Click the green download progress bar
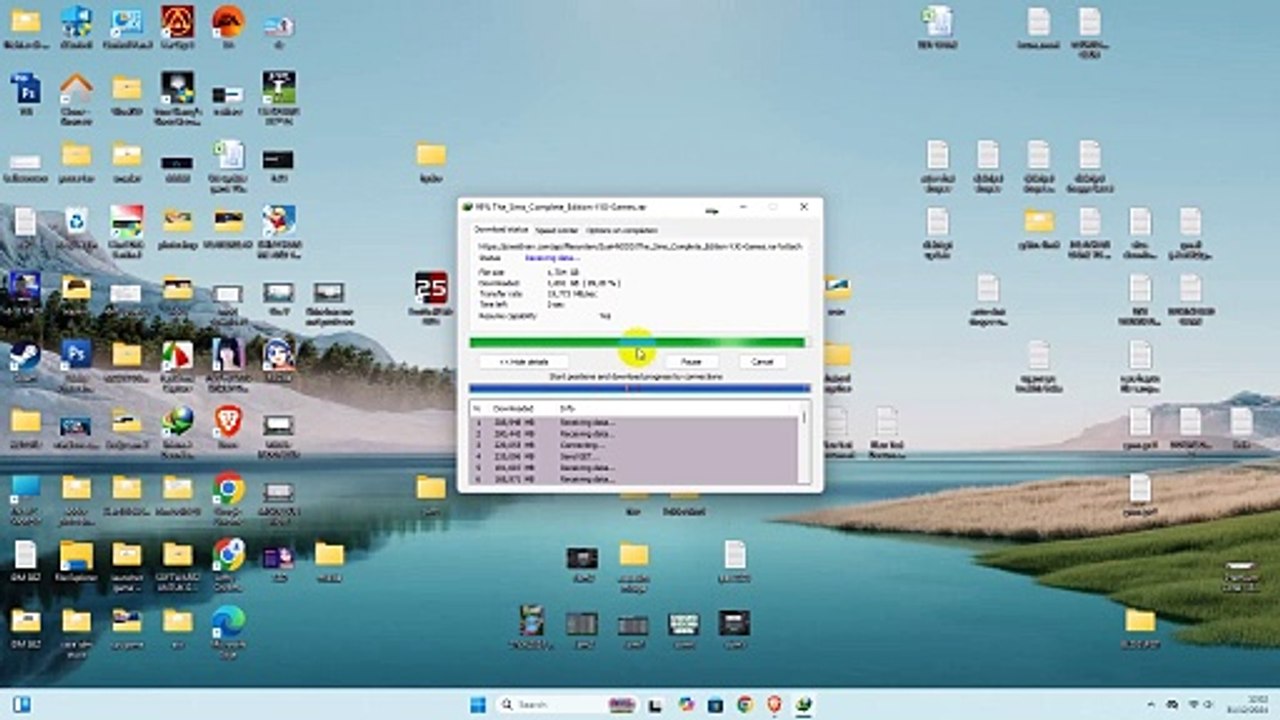 (637, 343)
